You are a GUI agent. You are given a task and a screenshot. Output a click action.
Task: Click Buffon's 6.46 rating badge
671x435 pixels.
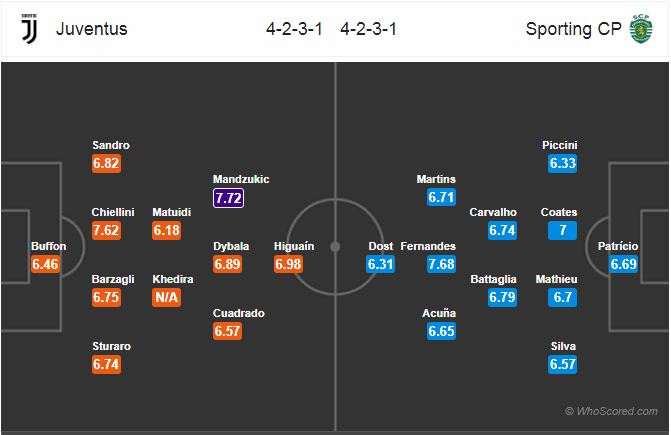click(x=45, y=264)
